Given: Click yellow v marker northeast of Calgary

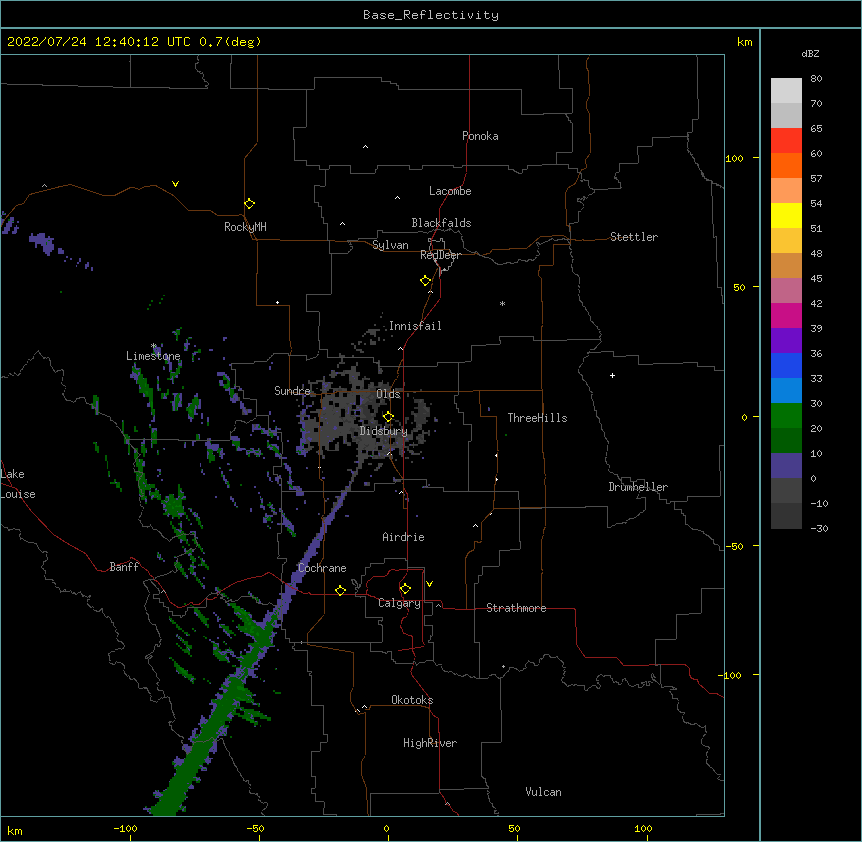Looking at the screenshot, I should pos(429,584).
